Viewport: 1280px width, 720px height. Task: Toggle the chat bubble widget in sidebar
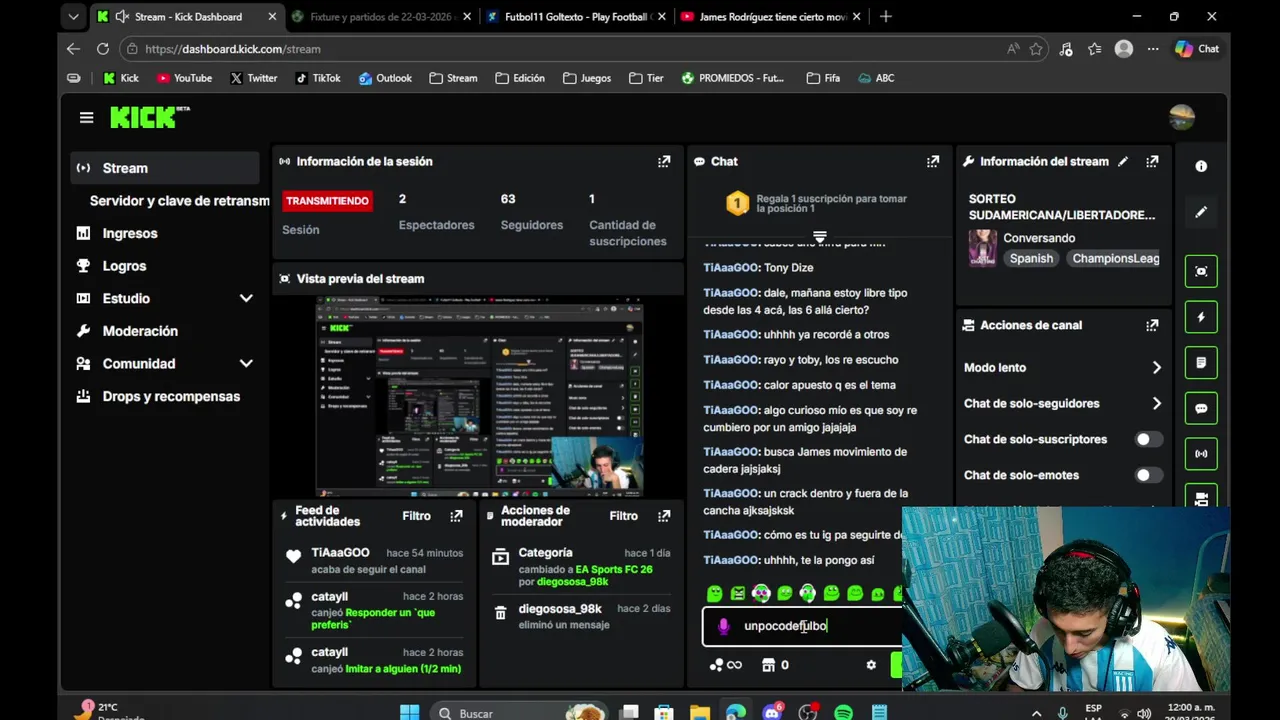click(x=1201, y=408)
